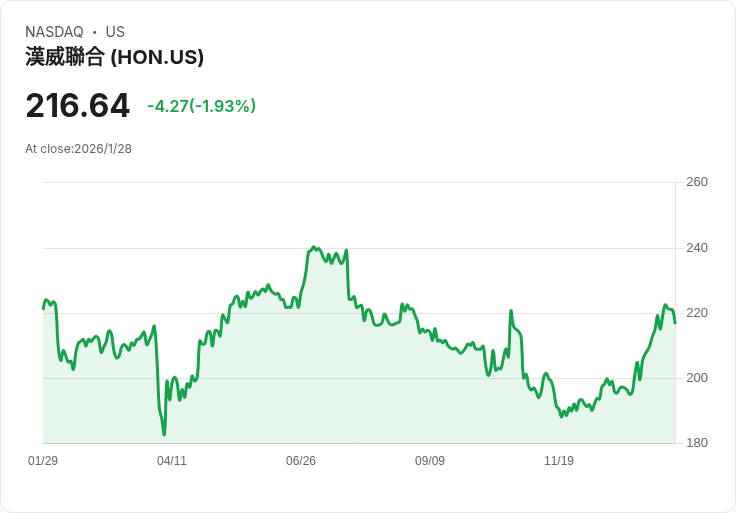Viewport: 736px width, 513px height.
Task: Click the 260 price axis label
Action: coord(697,182)
